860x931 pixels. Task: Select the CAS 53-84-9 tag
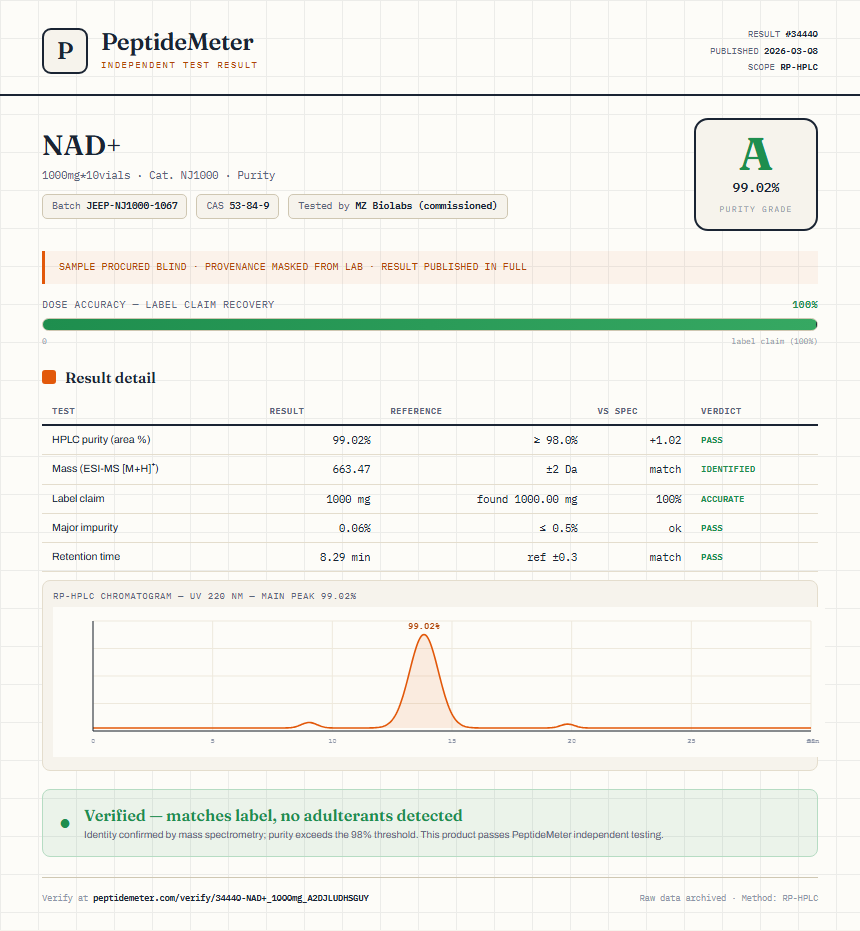coord(238,206)
